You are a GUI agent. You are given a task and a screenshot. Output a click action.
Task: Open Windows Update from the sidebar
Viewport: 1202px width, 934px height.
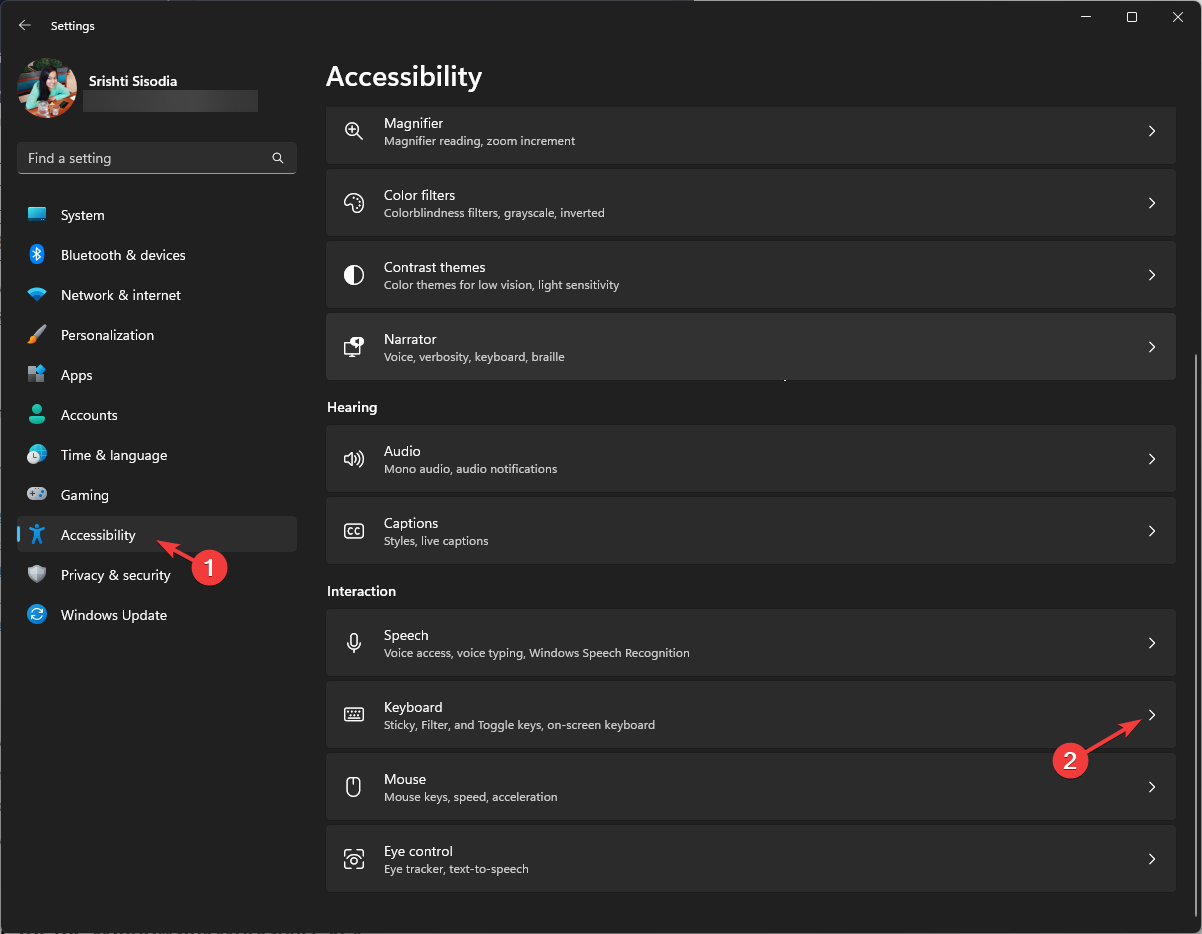[113, 615]
